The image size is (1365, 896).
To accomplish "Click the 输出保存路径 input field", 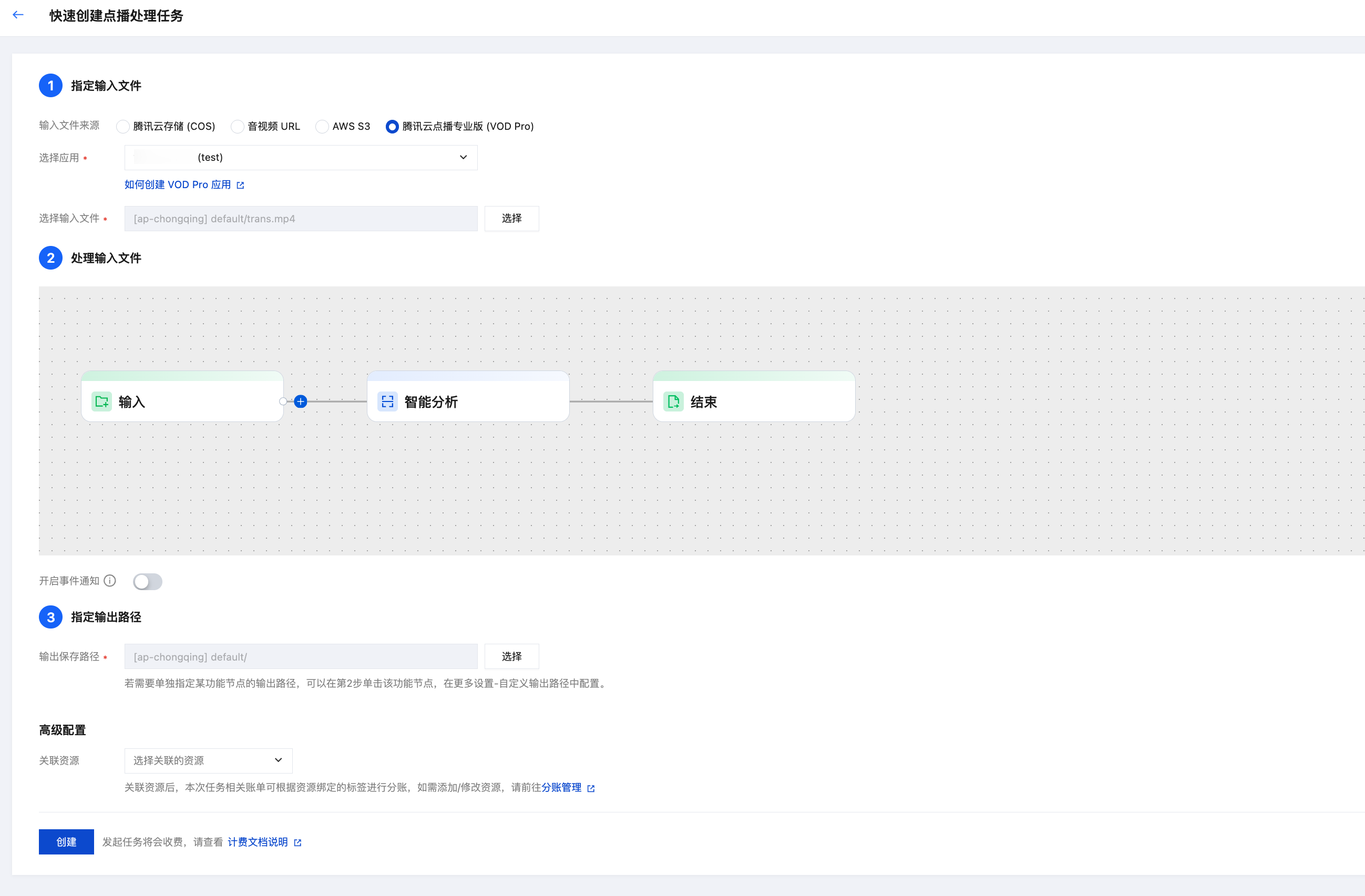I will point(301,657).
